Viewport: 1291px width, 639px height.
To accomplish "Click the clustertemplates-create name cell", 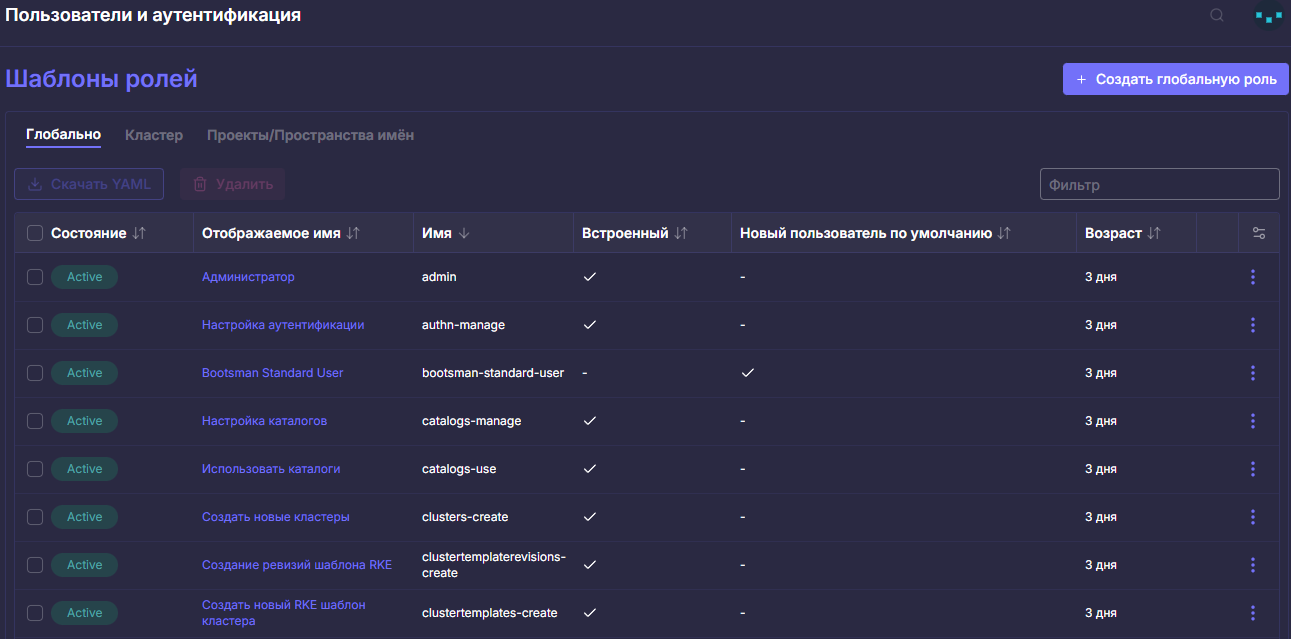I will coord(489,613).
